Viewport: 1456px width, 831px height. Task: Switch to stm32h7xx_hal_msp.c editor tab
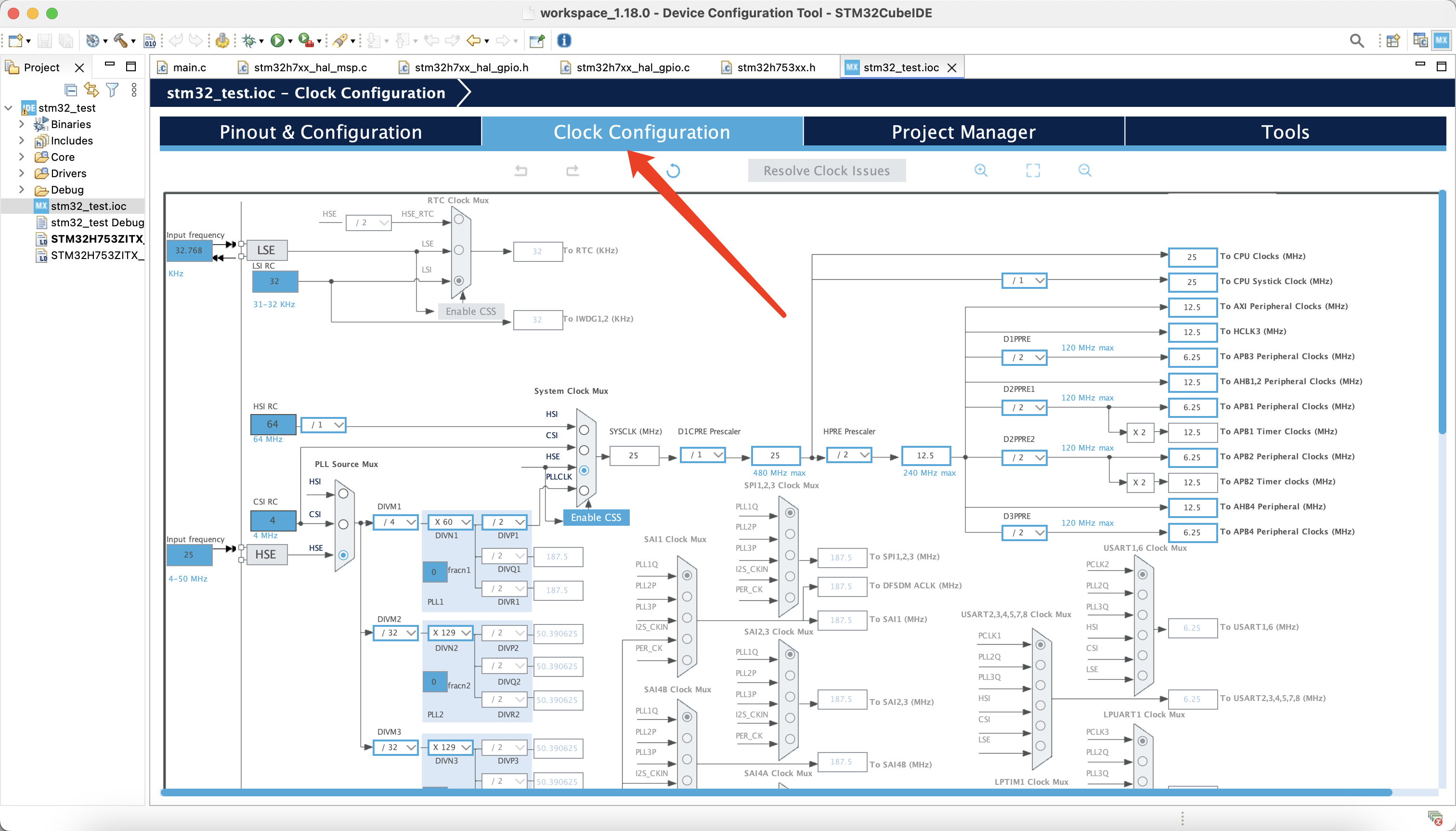[x=303, y=67]
